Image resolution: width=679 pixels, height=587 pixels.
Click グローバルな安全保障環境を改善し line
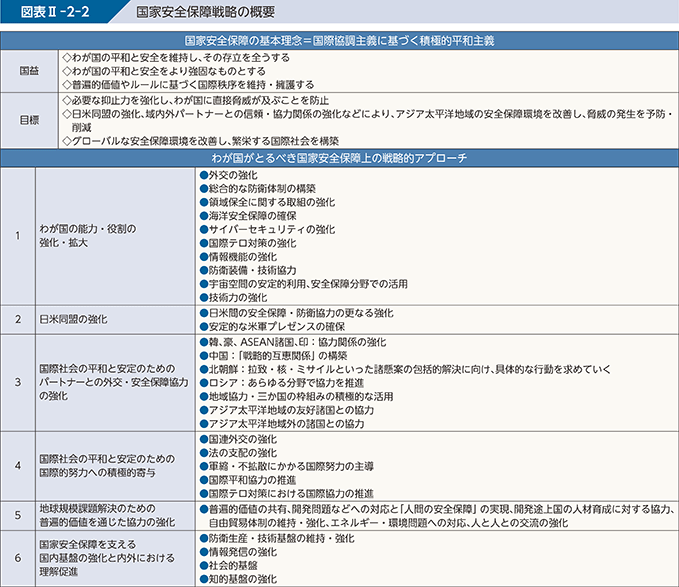pyautogui.click(x=200, y=141)
